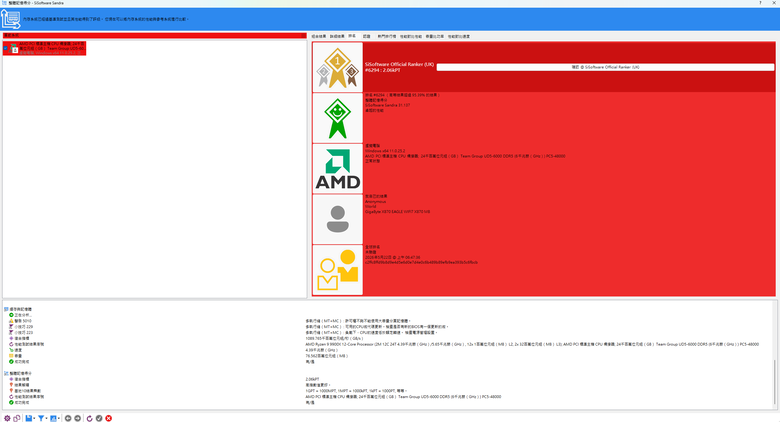Click the benchmark icon in the blue header
This screenshot has width=780, height=422.
pyautogui.click(x=10, y=19)
